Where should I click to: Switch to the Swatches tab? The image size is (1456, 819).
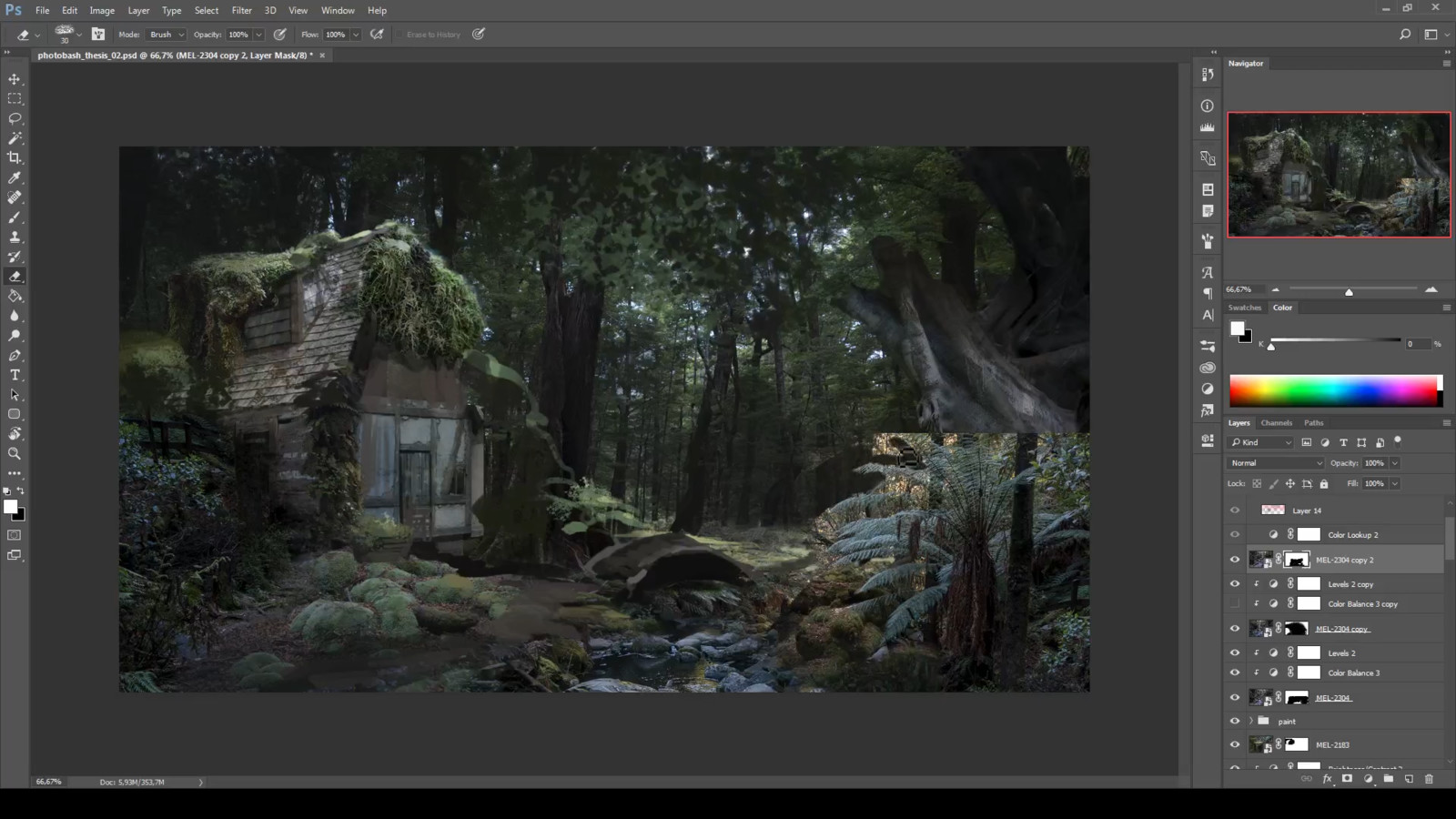[x=1245, y=308]
